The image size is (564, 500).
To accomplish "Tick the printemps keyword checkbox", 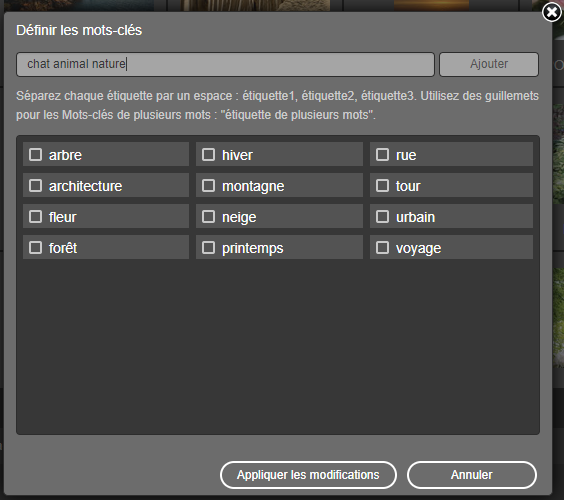I will tap(208, 247).
